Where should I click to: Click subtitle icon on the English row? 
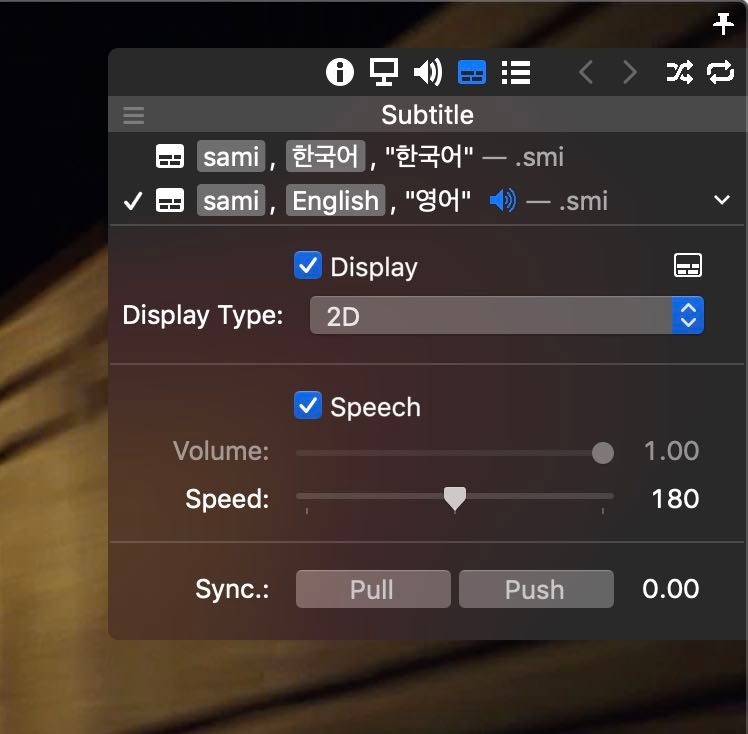[x=170, y=200]
